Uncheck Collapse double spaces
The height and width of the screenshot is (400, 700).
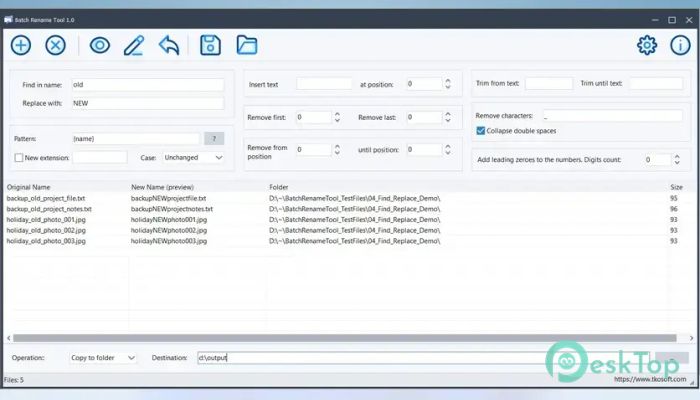click(480, 131)
